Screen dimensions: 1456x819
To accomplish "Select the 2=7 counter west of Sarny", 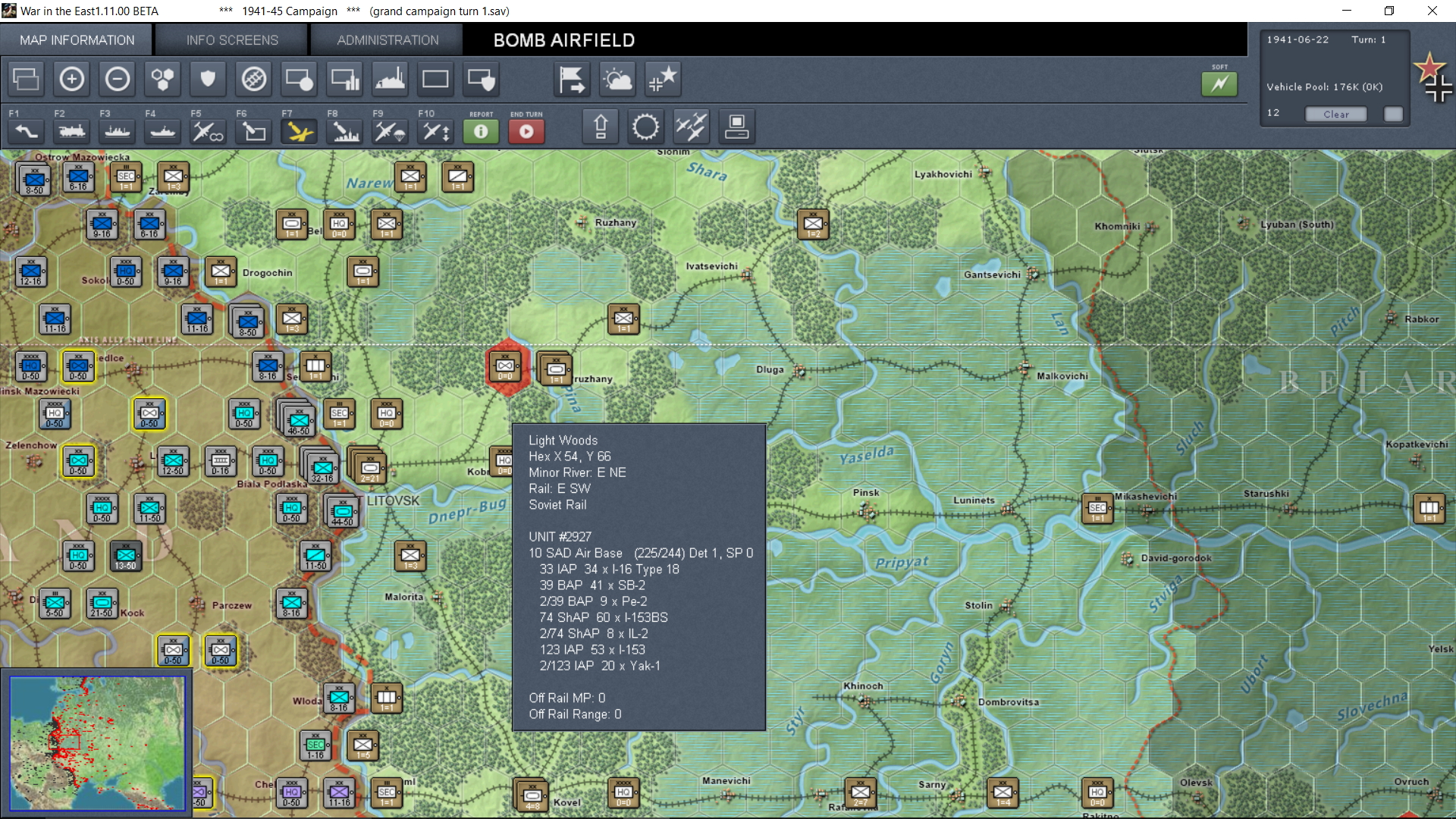I will click(x=861, y=794).
